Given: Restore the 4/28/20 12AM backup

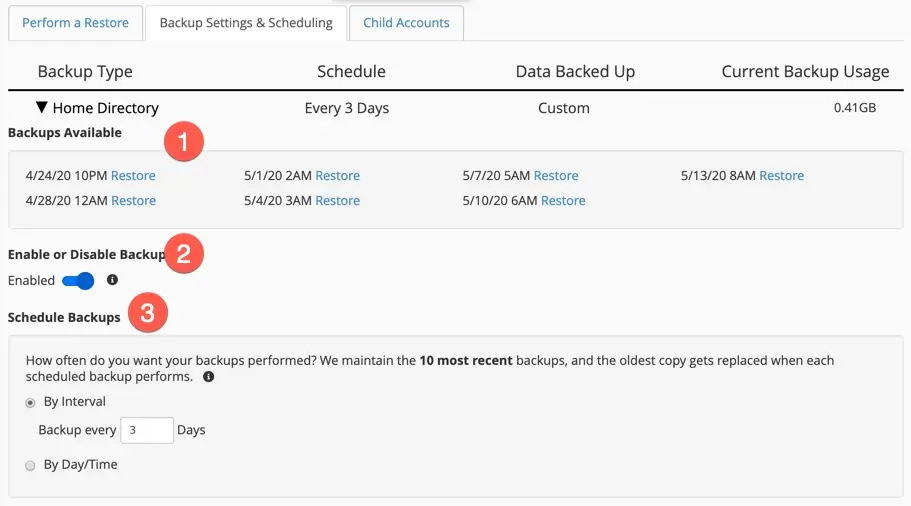Looking at the screenshot, I should pos(133,201).
